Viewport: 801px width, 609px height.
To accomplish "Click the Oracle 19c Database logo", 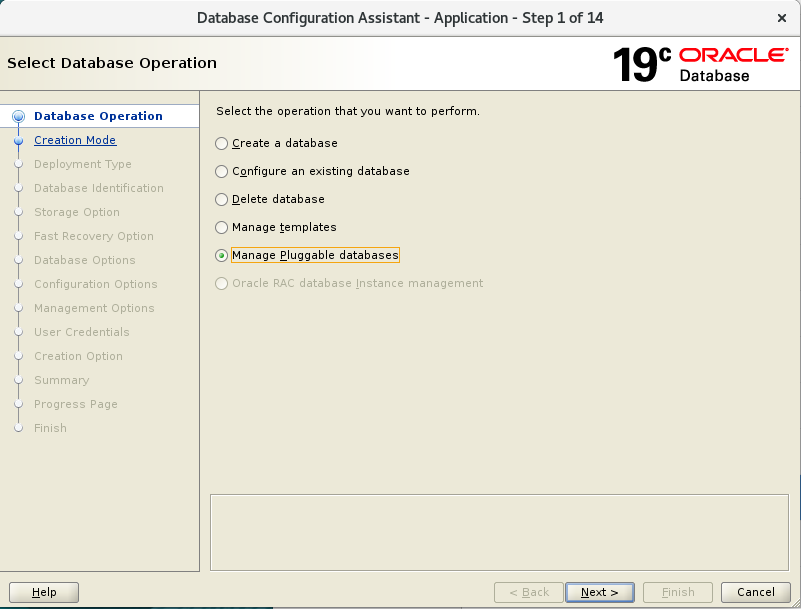I will coord(700,64).
